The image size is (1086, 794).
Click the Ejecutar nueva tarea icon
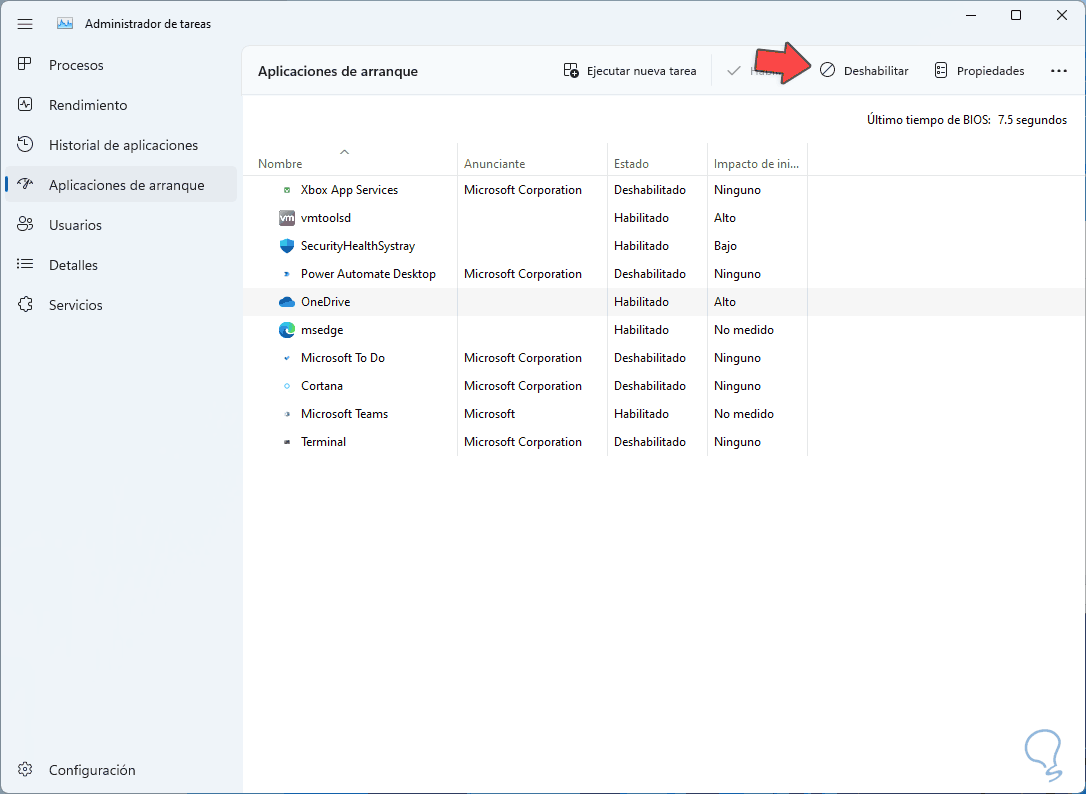pyautogui.click(x=571, y=71)
